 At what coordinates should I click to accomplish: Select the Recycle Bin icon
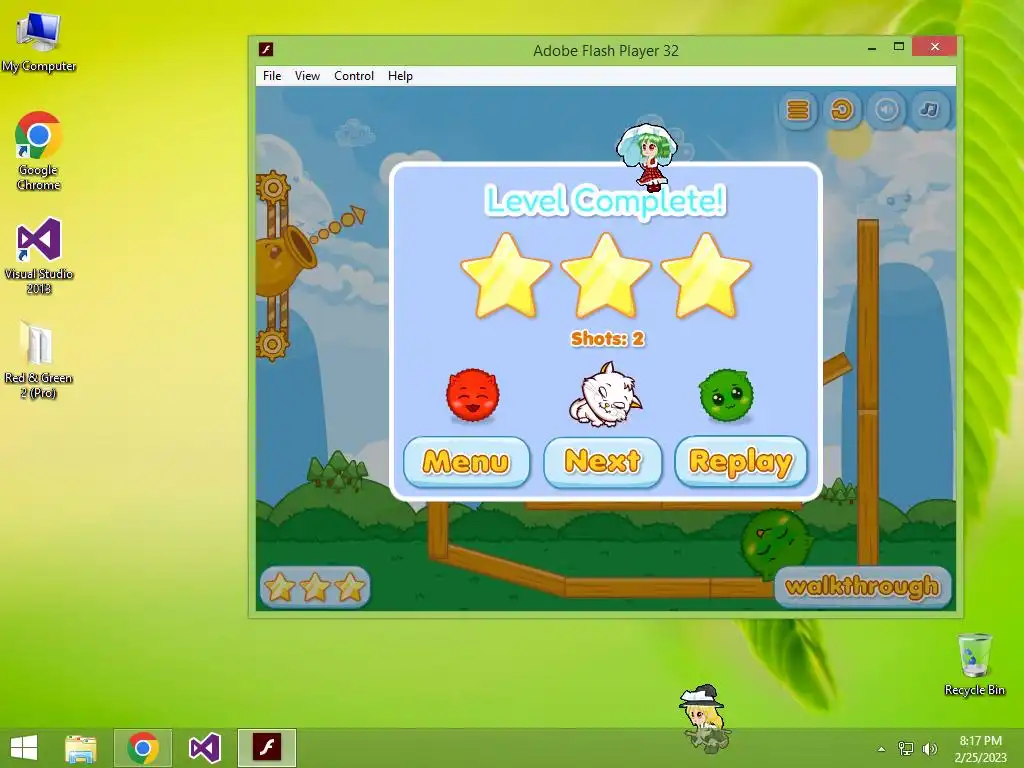click(x=974, y=664)
